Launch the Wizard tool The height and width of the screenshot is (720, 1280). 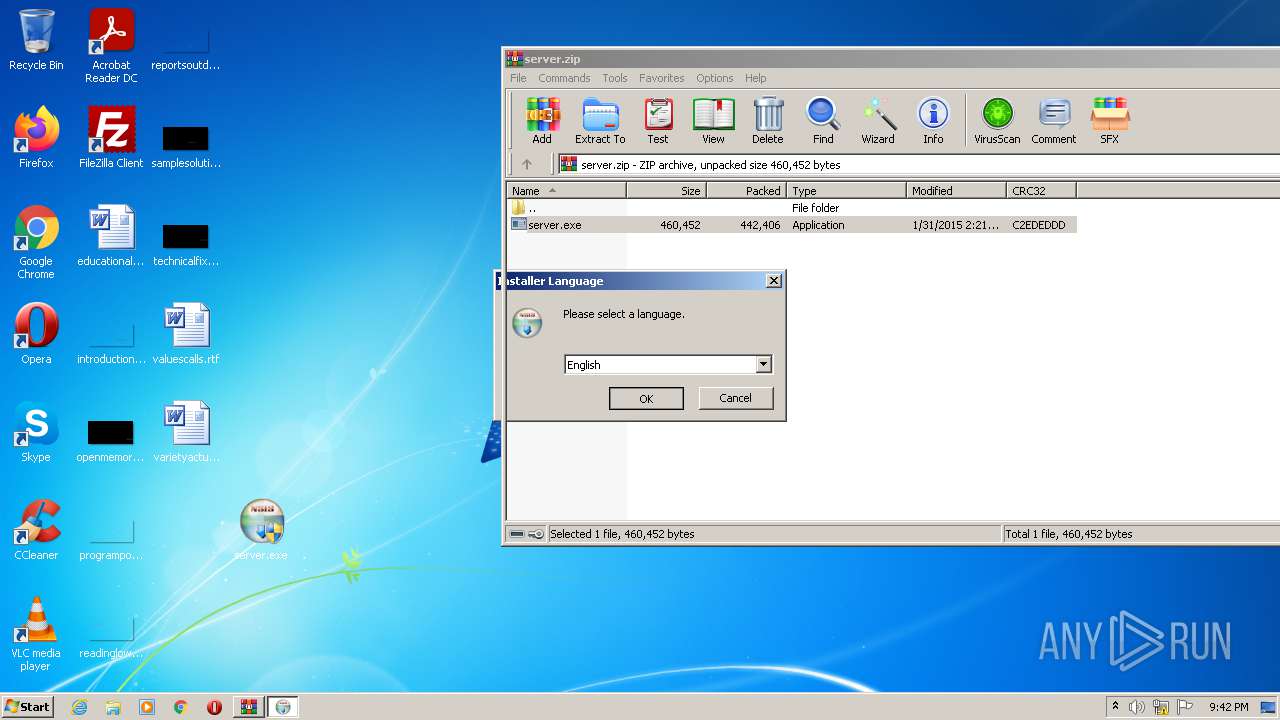click(878, 121)
